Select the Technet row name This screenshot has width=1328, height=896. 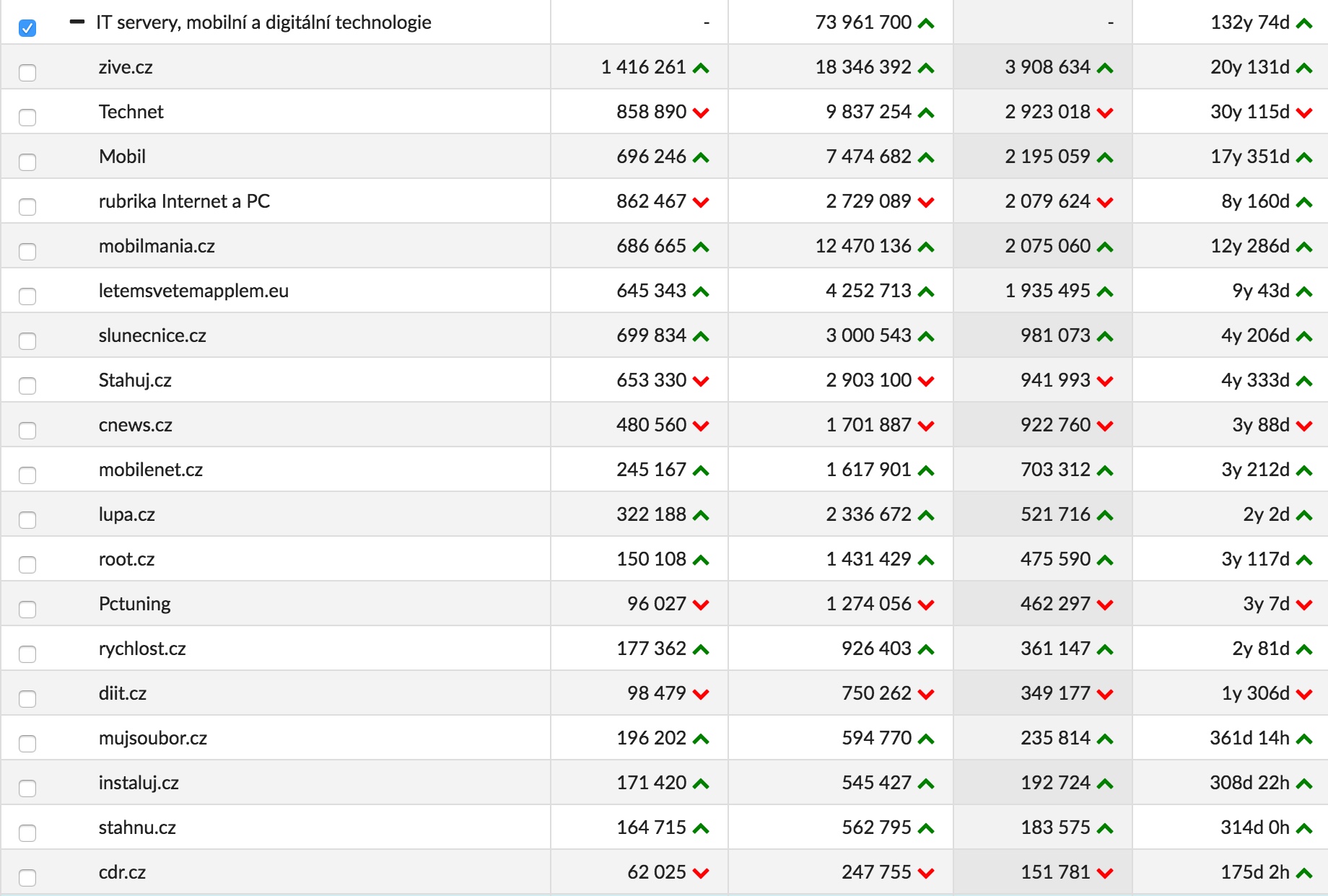click(x=131, y=112)
